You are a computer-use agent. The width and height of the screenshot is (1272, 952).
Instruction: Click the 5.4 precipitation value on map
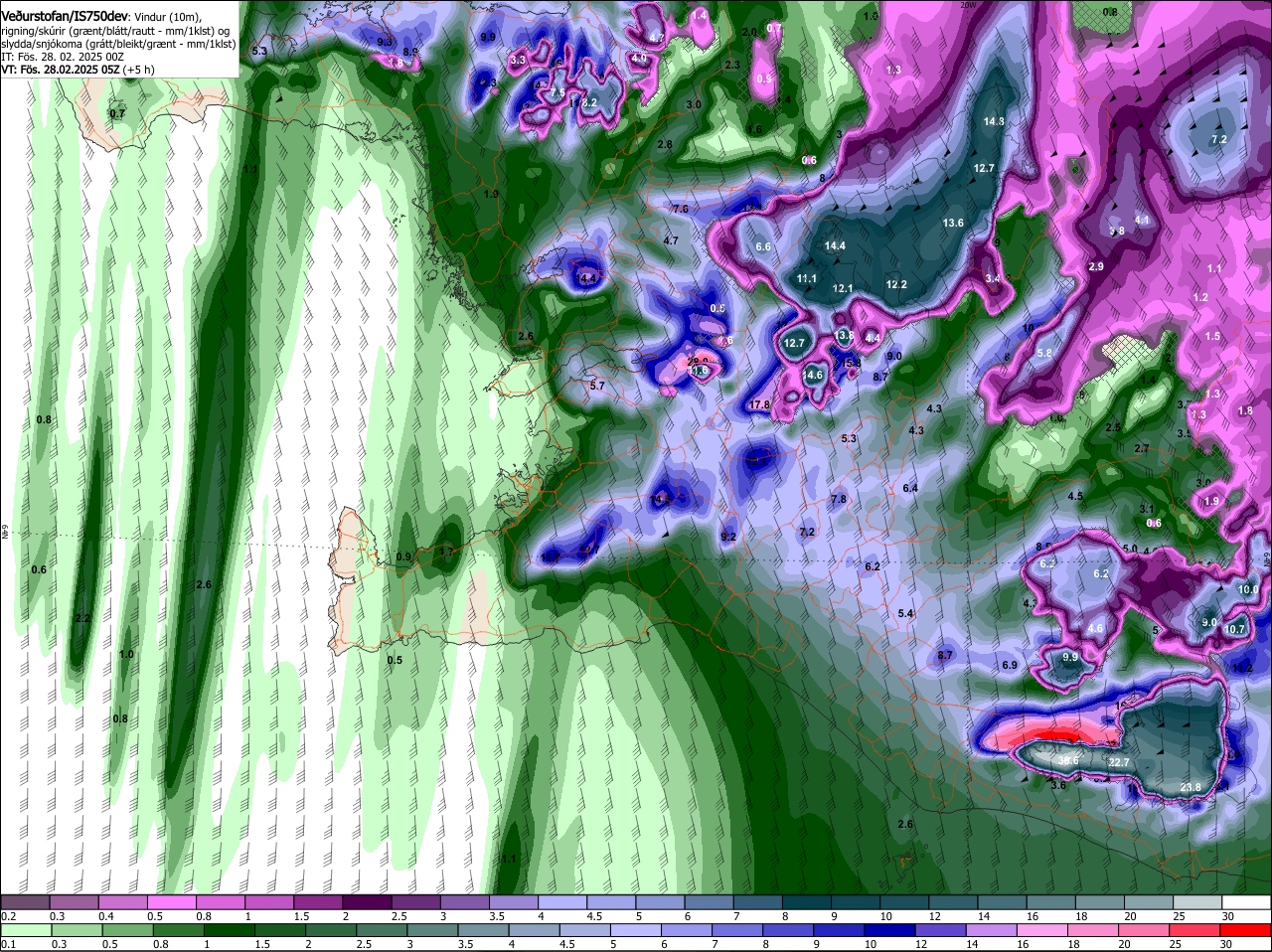tap(905, 613)
